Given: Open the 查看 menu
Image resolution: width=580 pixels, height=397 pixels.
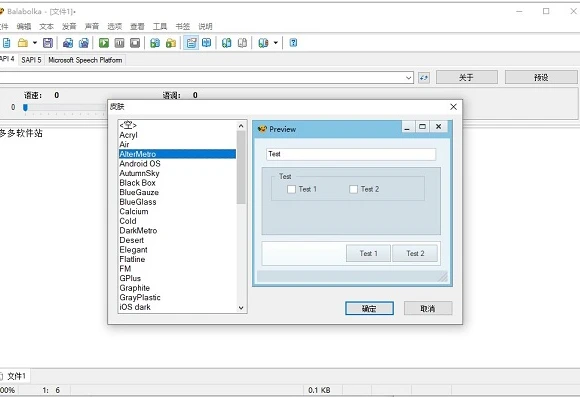Looking at the screenshot, I should point(137,26).
